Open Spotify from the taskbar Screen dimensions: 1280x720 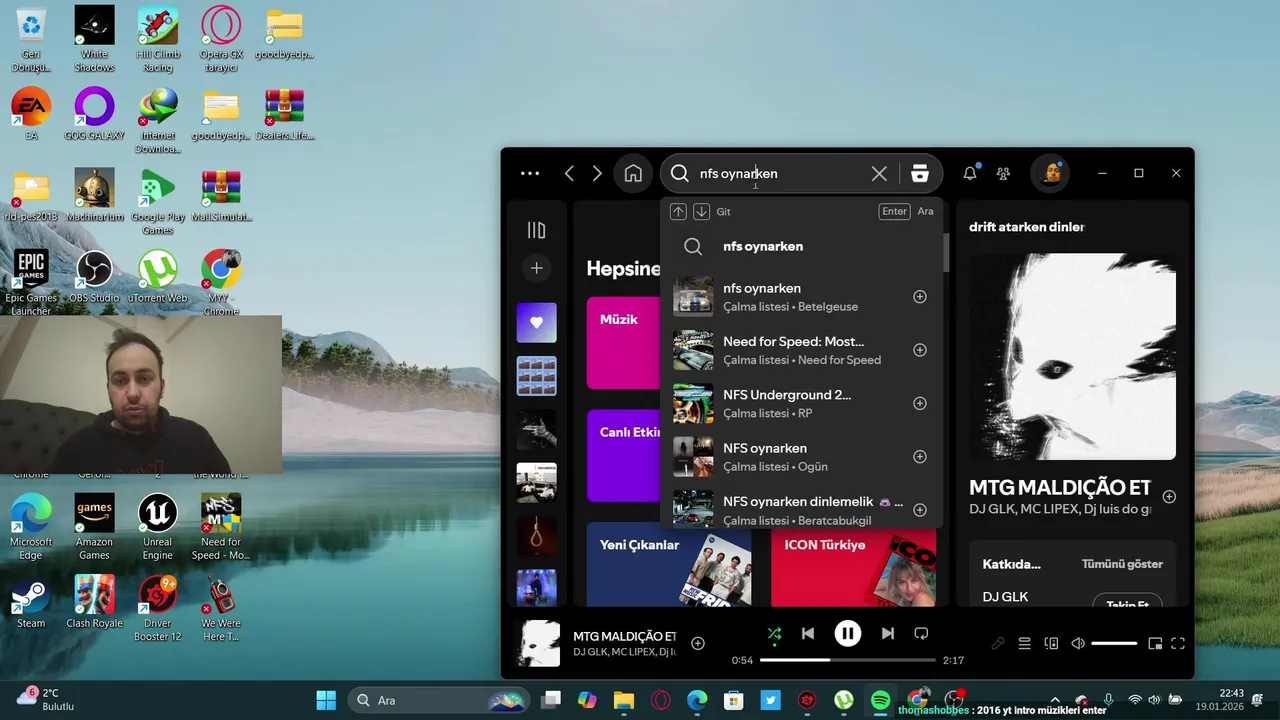[880, 700]
